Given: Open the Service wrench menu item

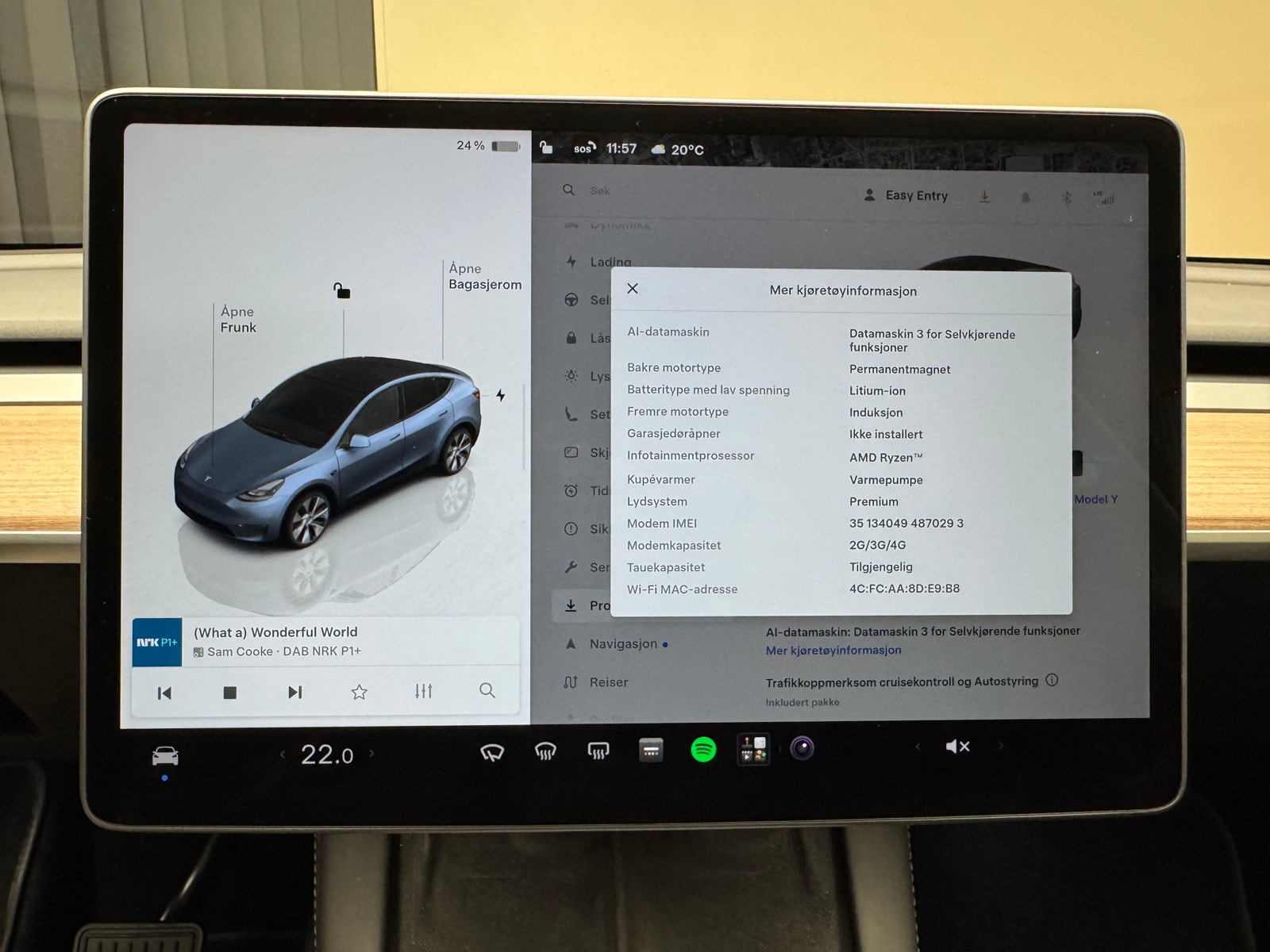Looking at the screenshot, I should pyautogui.click(x=587, y=567).
